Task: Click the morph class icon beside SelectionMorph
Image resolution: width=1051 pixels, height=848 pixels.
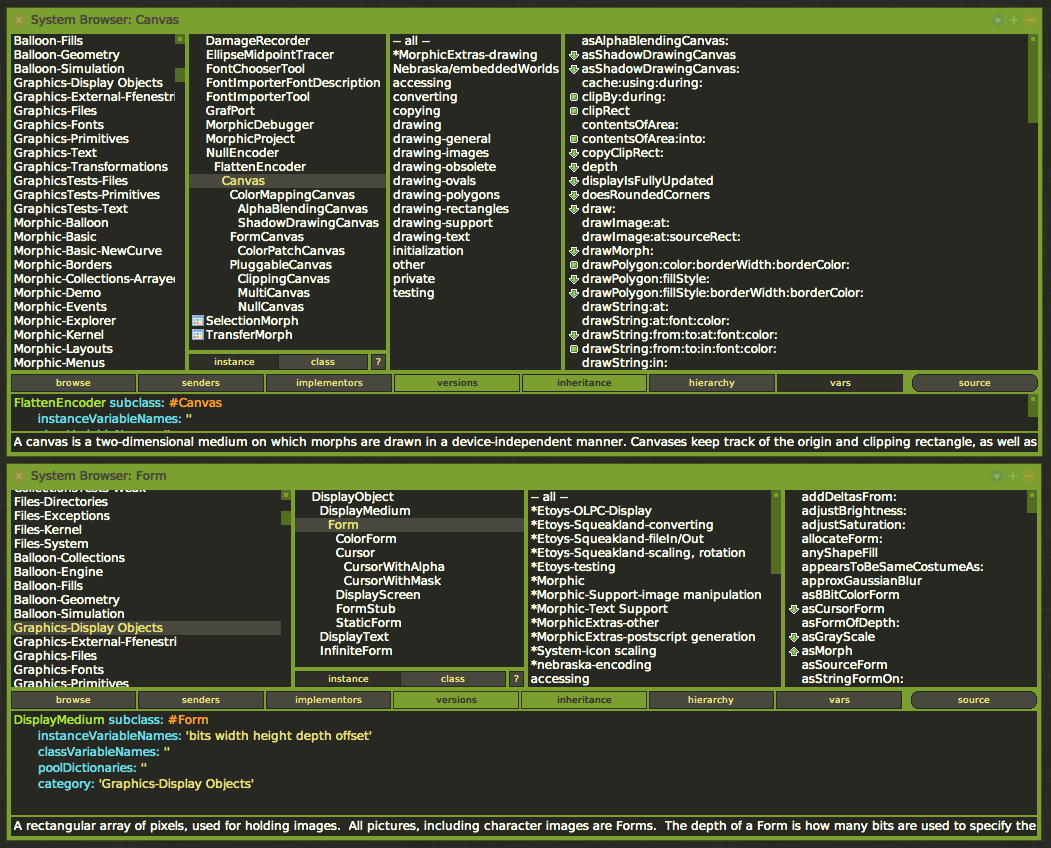Action: [198, 321]
